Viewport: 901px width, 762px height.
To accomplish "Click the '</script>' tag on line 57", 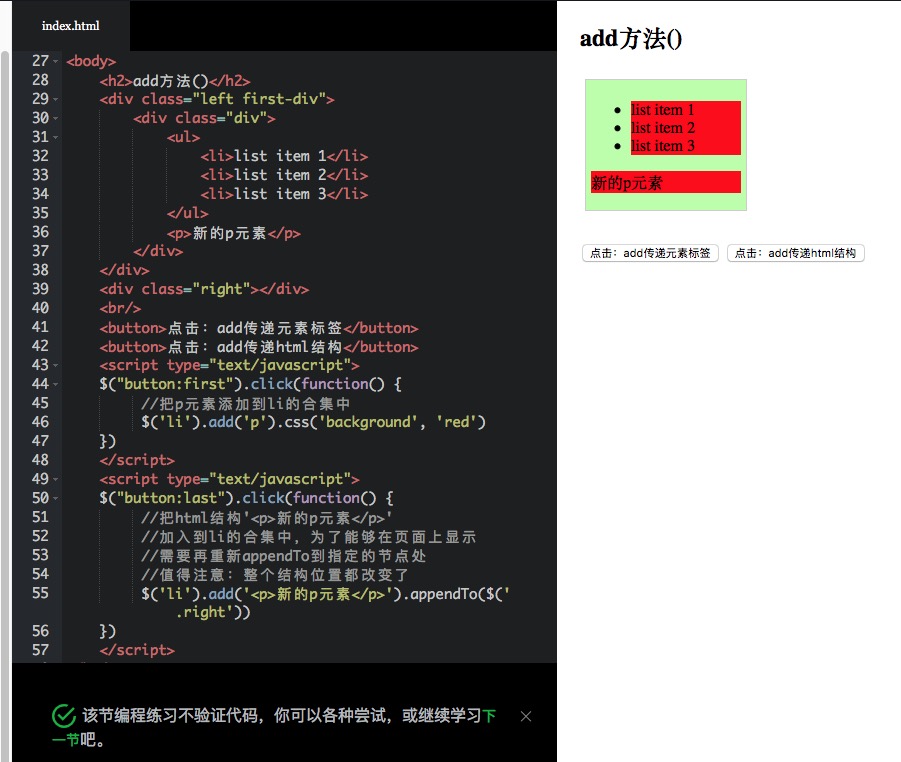I will [137, 650].
